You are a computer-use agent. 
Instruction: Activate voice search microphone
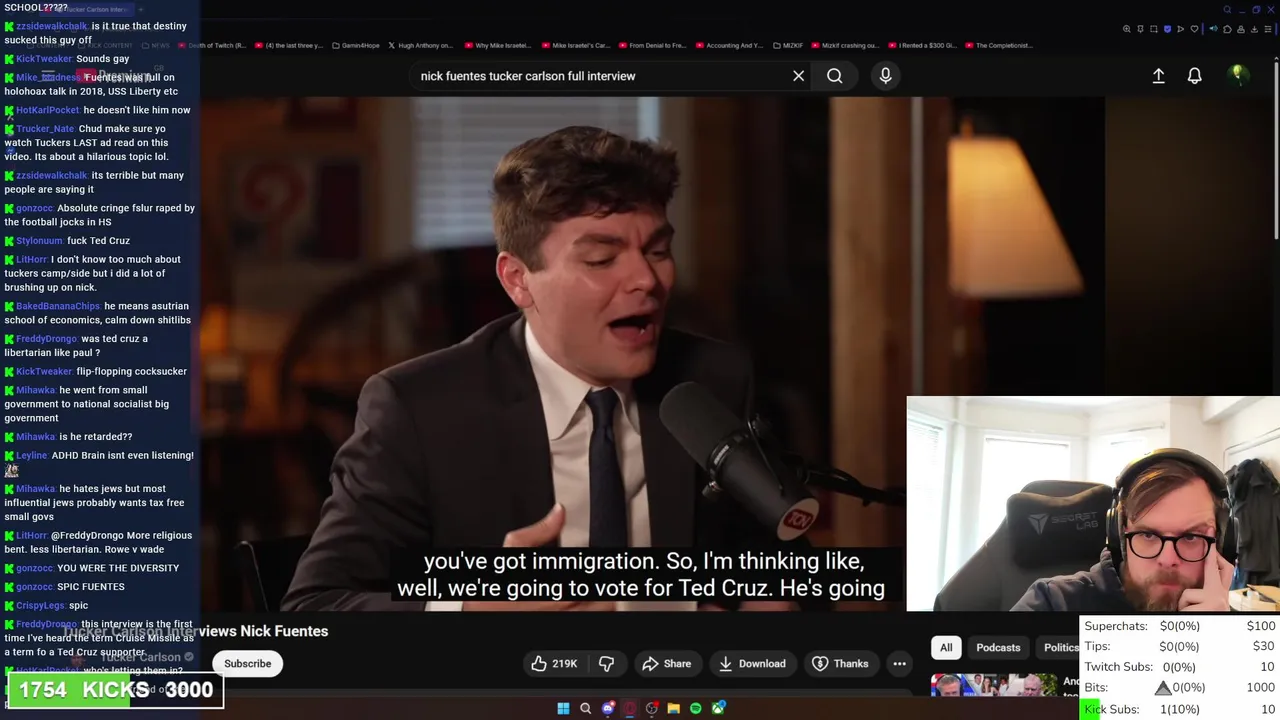click(885, 76)
